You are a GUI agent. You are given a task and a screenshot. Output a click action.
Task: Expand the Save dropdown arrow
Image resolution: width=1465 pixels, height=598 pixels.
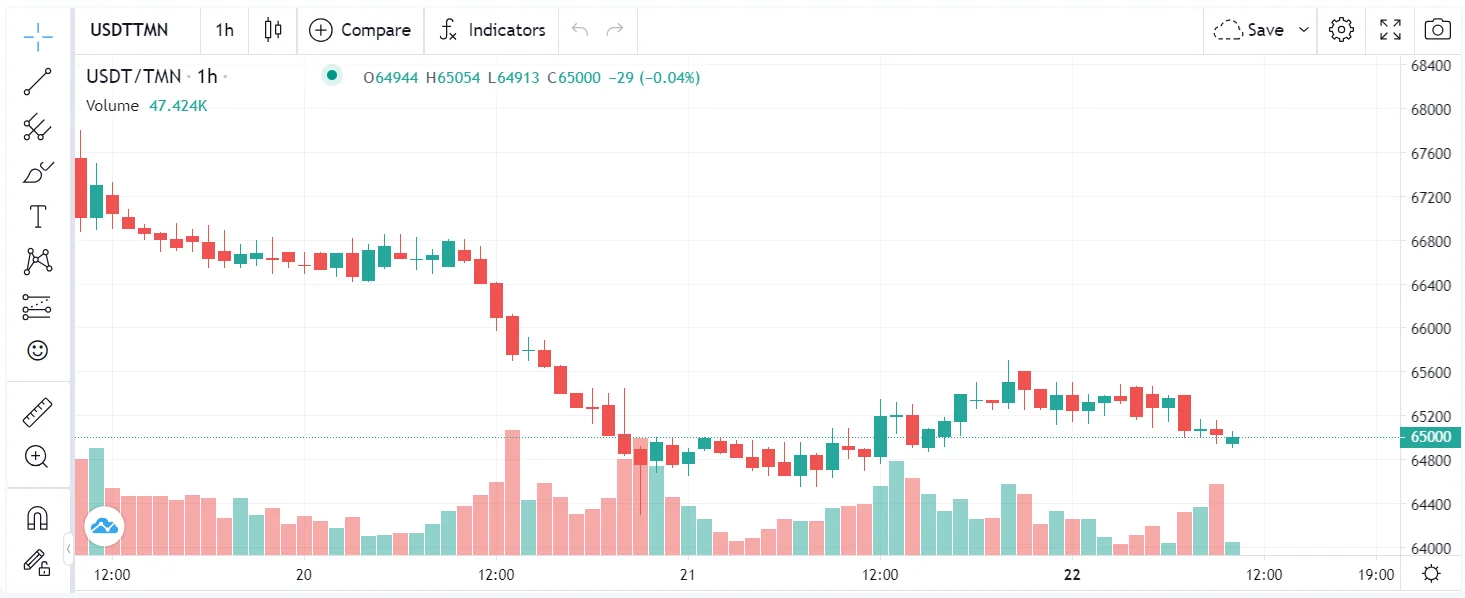pyautogui.click(x=1303, y=30)
